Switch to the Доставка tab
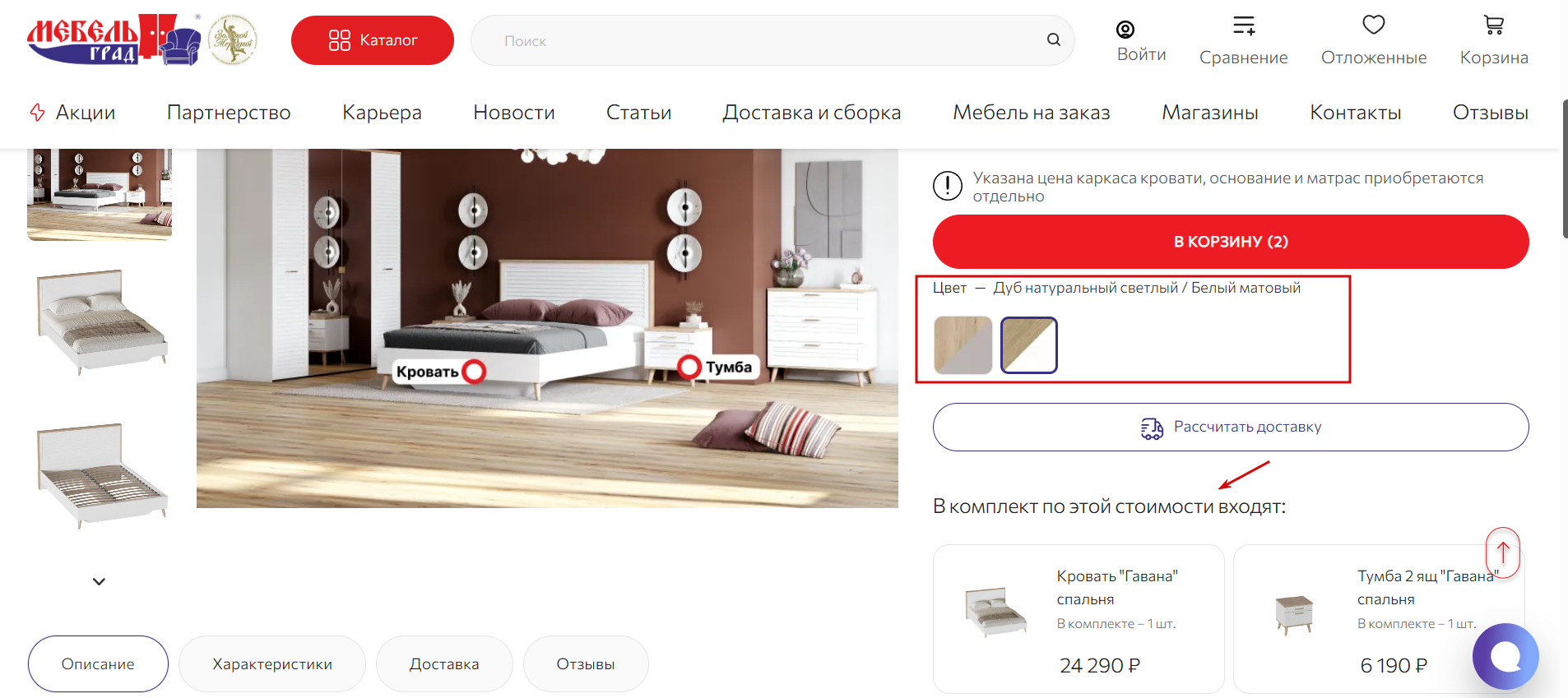Image resolution: width=1568 pixels, height=698 pixels. click(x=444, y=663)
